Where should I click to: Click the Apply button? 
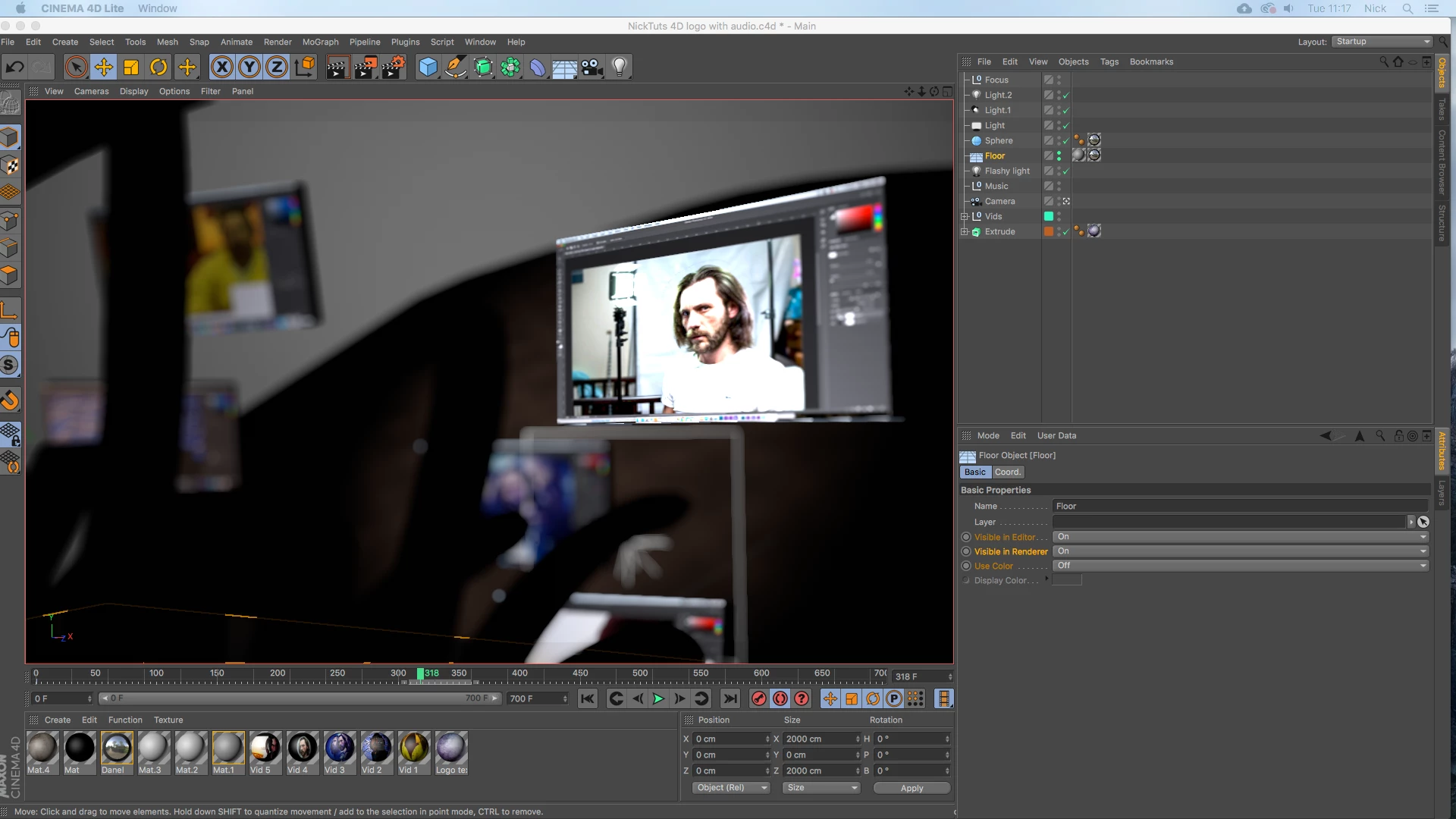point(912,789)
